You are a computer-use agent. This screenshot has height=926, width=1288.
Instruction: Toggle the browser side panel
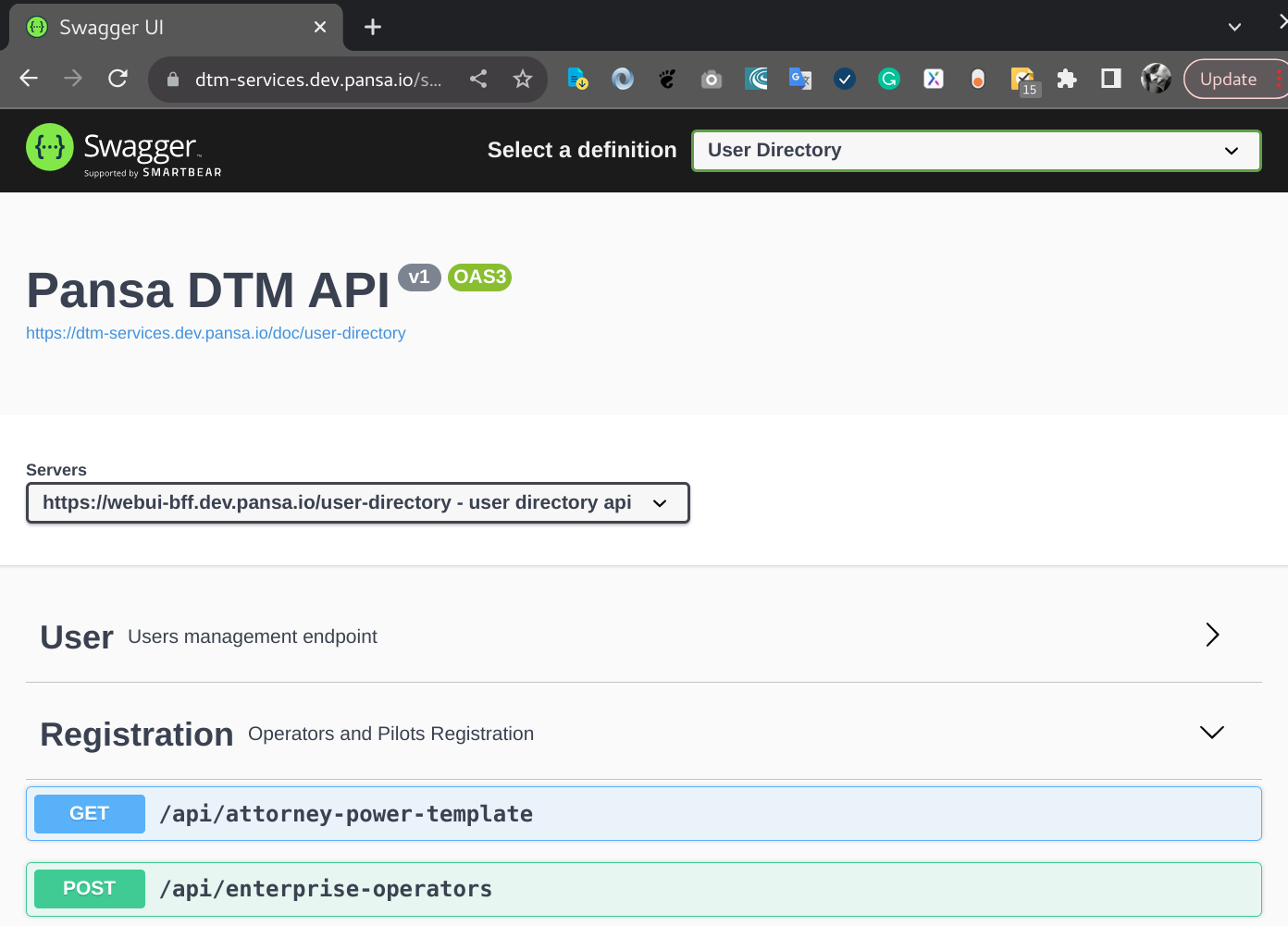coord(1111,79)
